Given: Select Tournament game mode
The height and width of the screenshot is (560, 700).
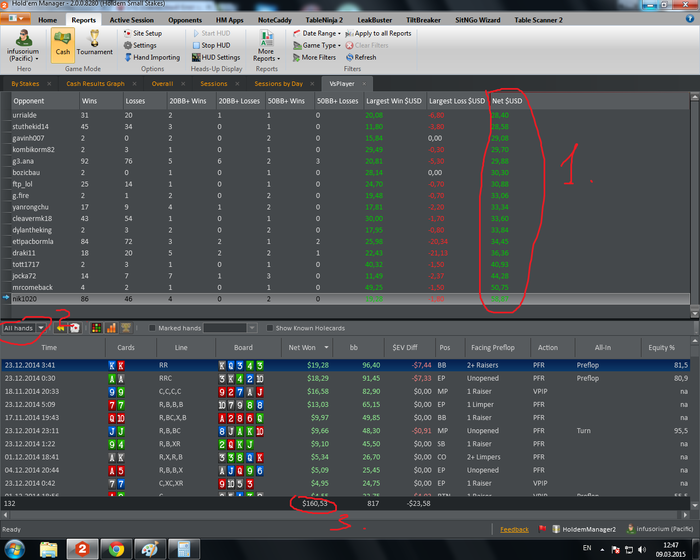Looking at the screenshot, I should tap(94, 43).
